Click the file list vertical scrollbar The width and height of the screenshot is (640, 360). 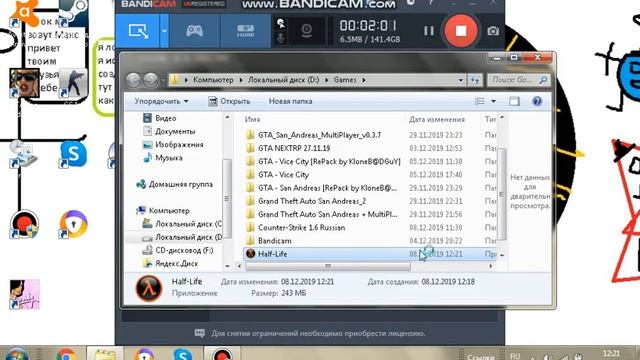point(502,194)
